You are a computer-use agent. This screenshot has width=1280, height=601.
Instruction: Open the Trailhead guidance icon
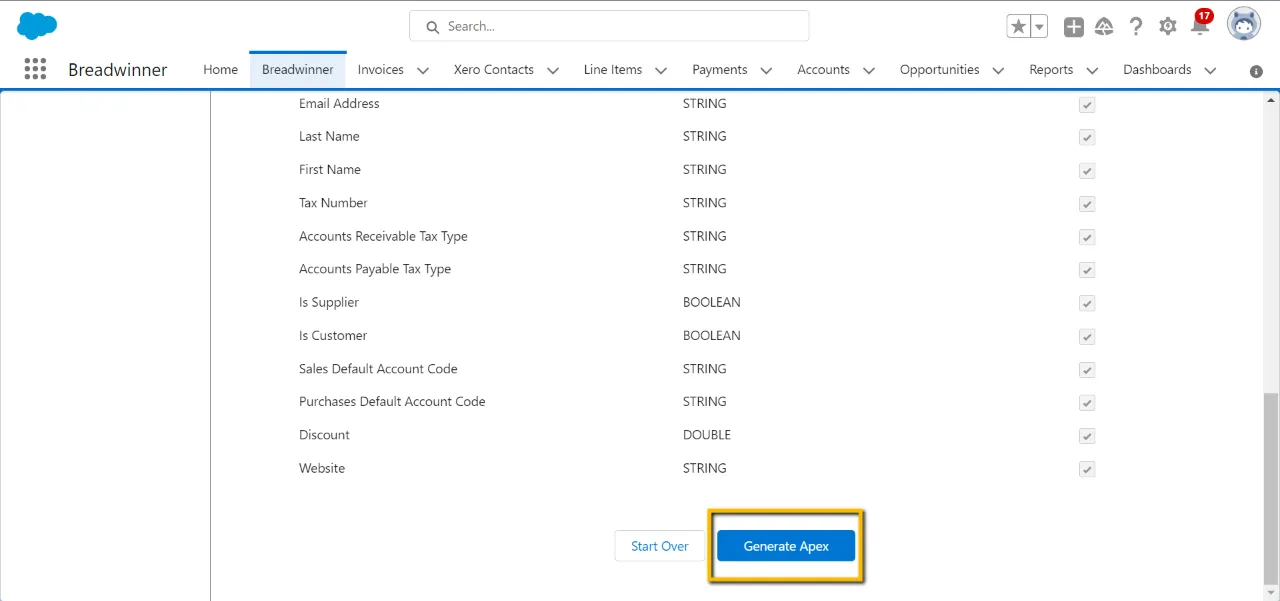(1104, 27)
